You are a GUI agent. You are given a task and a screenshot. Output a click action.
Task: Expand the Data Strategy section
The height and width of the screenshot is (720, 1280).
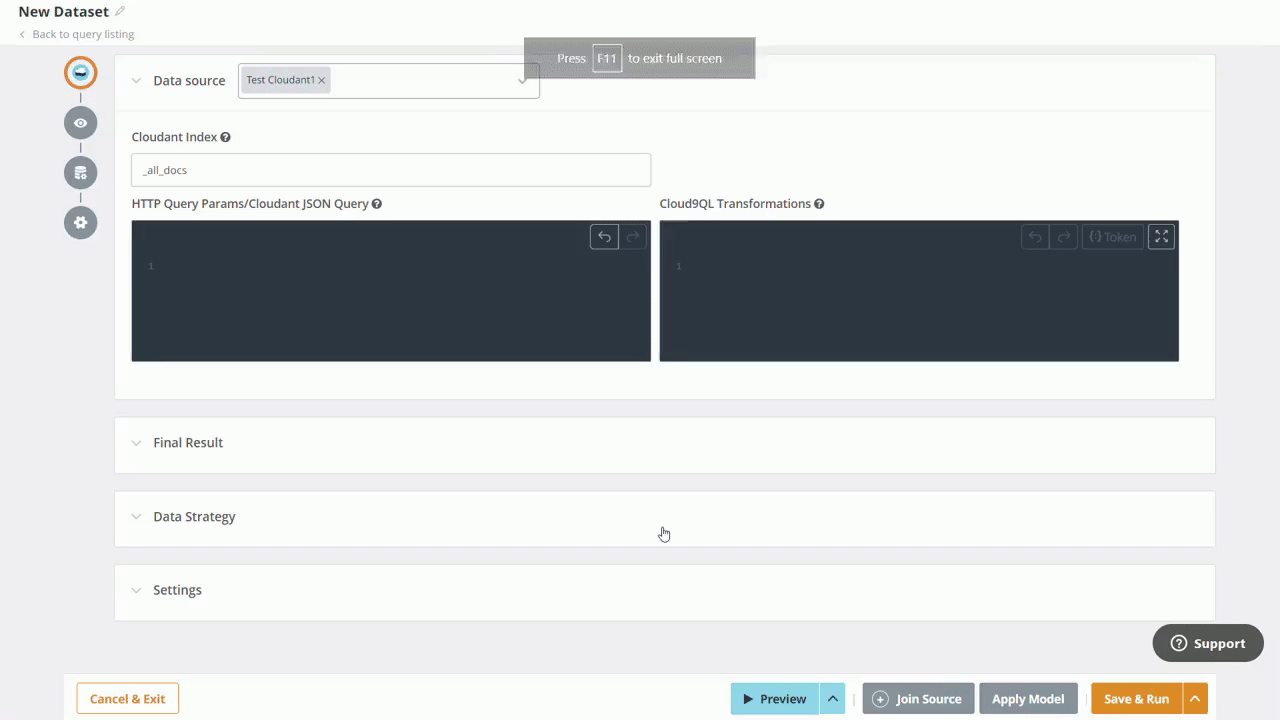[x=136, y=516]
